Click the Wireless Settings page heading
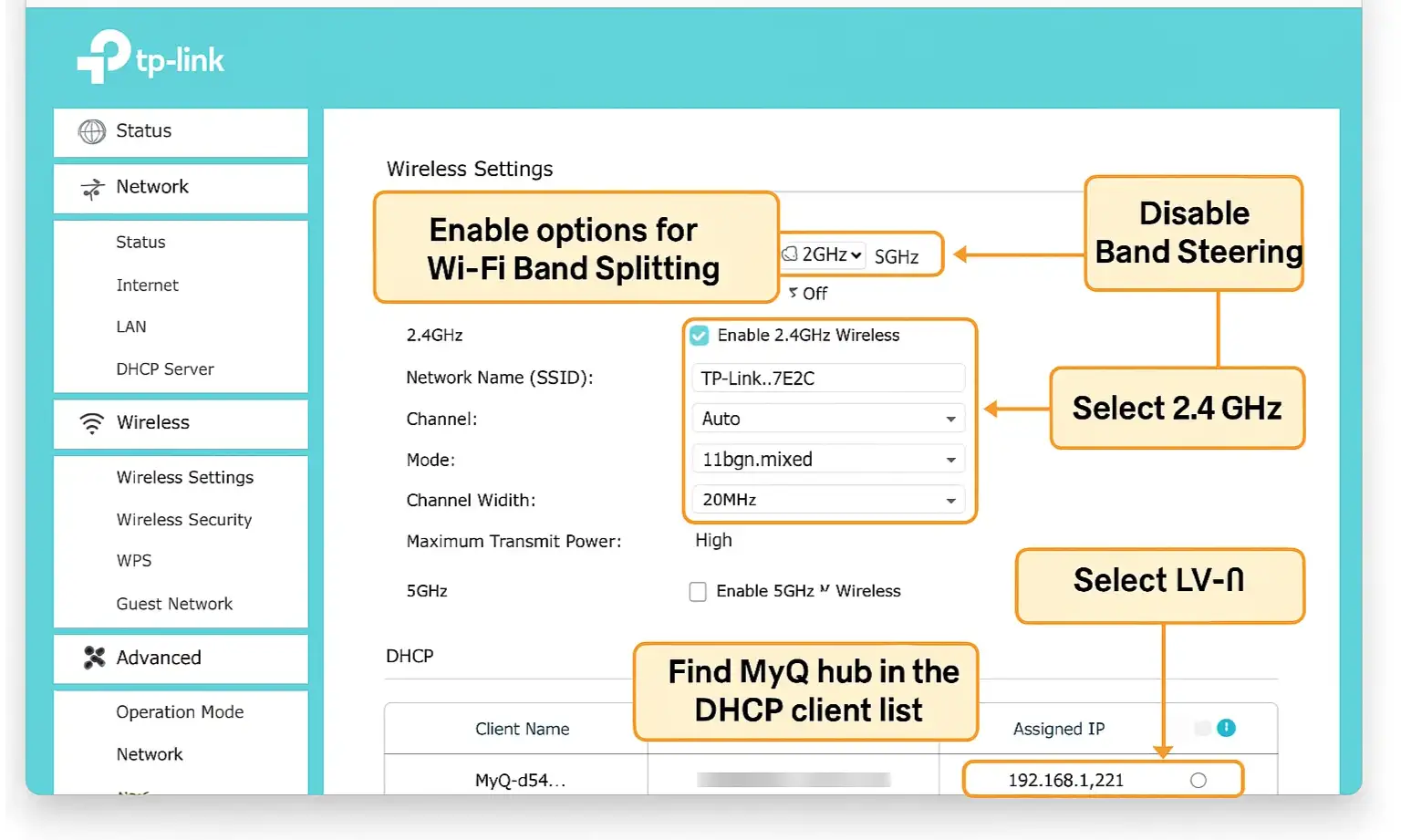This screenshot has height=840, width=1401. coord(470,169)
